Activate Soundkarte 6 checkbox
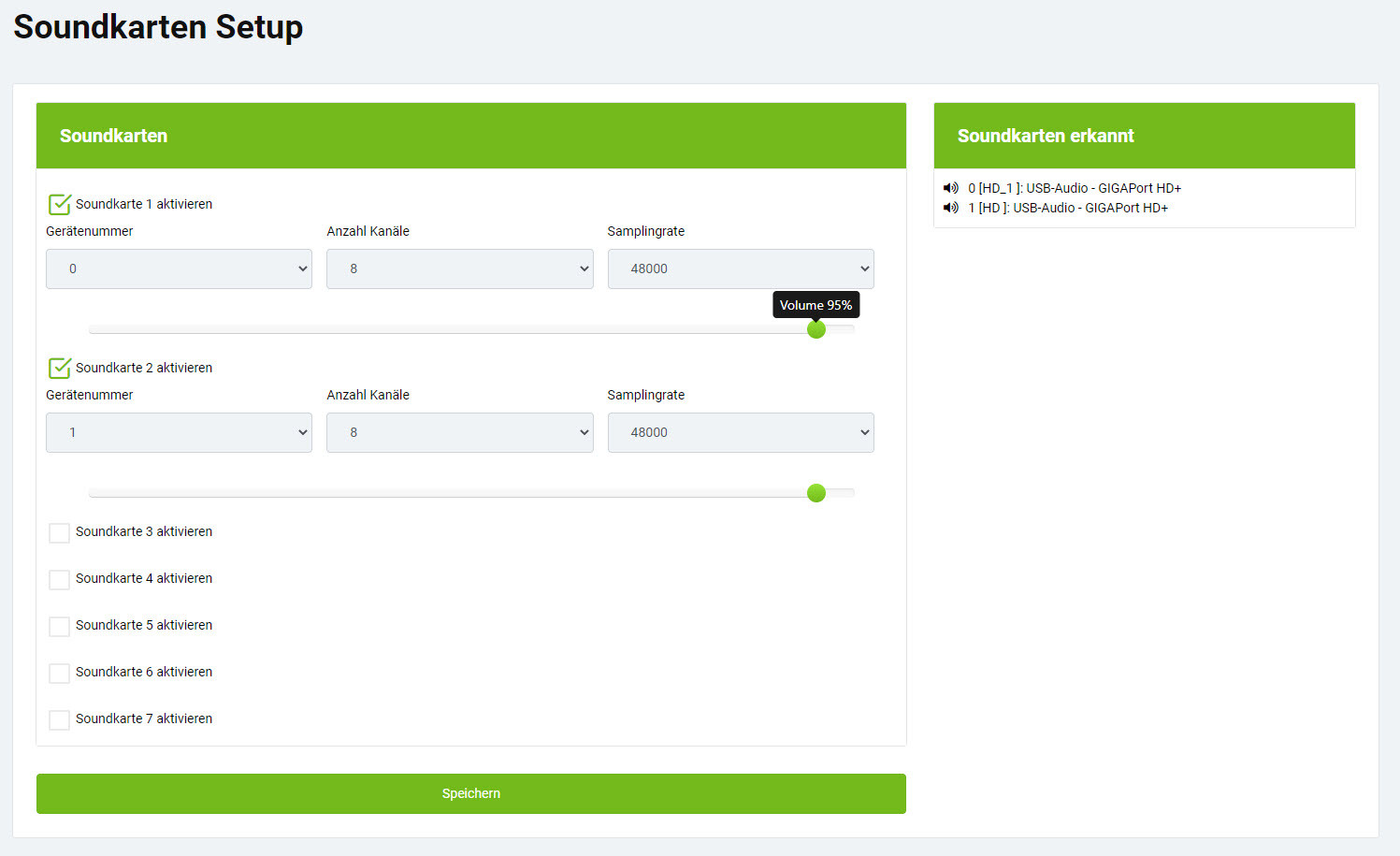The width and height of the screenshot is (1400, 856). click(x=59, y=673)
